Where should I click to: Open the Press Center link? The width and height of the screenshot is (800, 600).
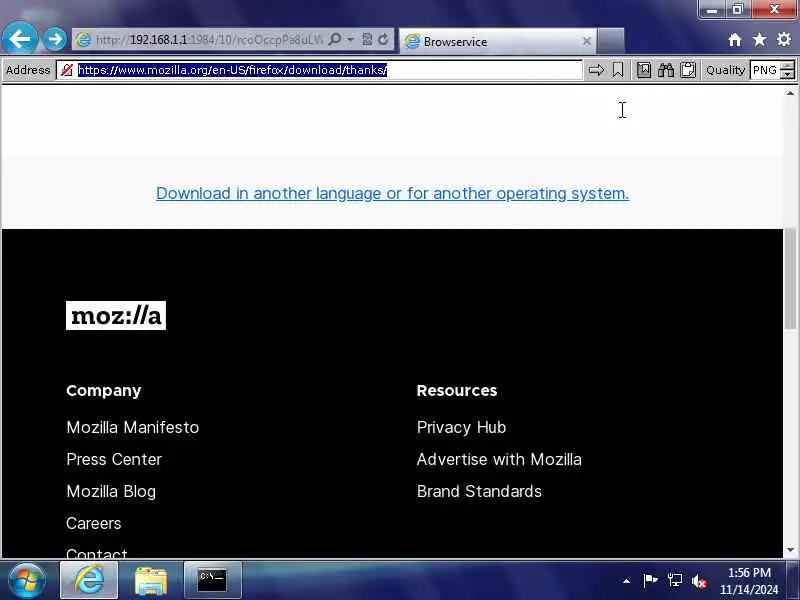pos(114,459)
